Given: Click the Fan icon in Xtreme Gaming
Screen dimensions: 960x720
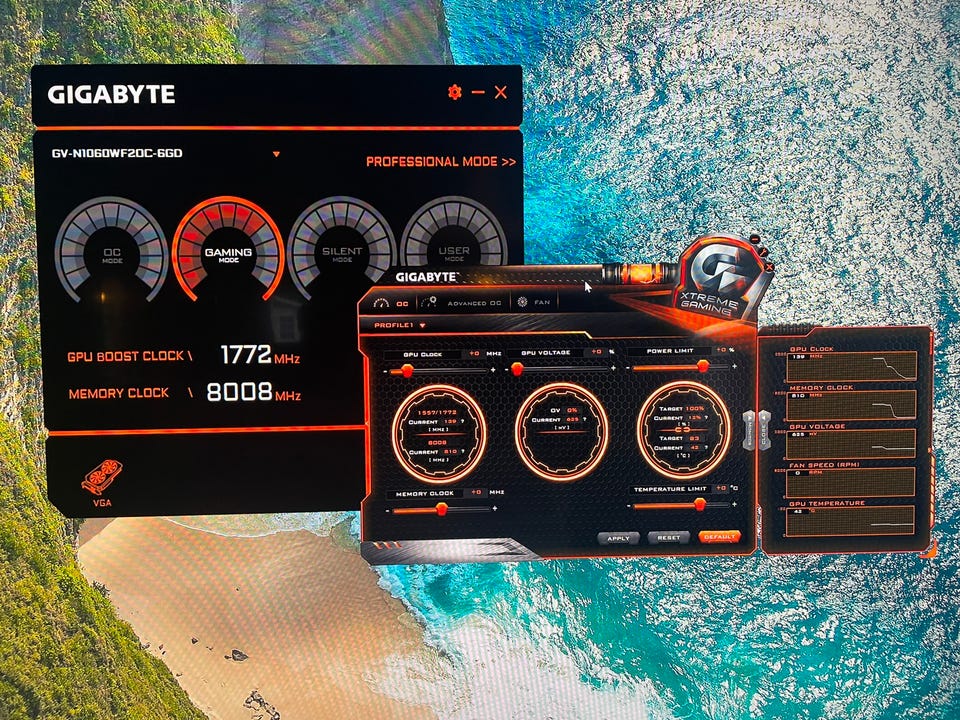Looking at the screenshot, I should (x=522, y=302).
